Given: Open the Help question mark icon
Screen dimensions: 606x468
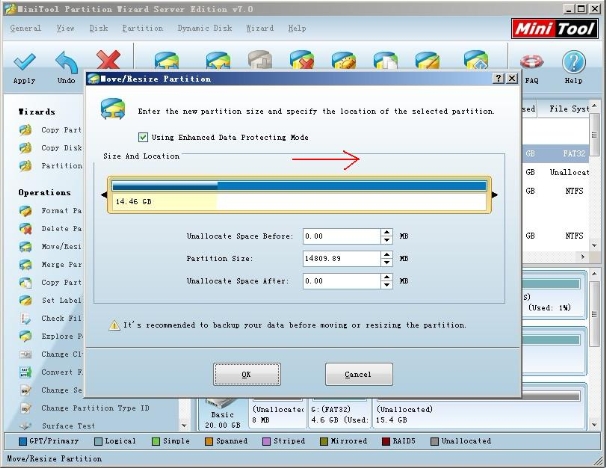Looking at the screenshot, I should click(574, 62).
